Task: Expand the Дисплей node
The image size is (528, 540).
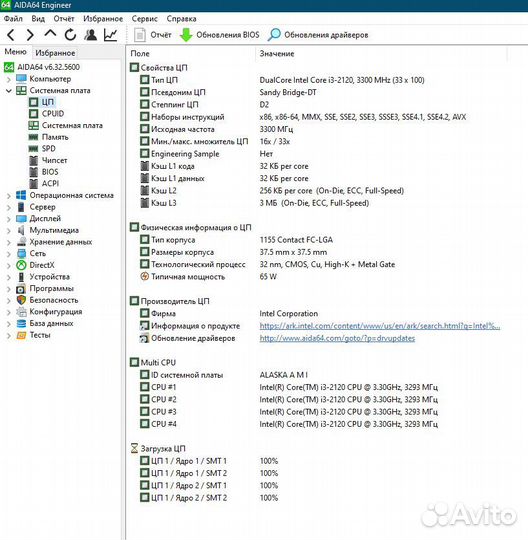Action: click(9, 219)
